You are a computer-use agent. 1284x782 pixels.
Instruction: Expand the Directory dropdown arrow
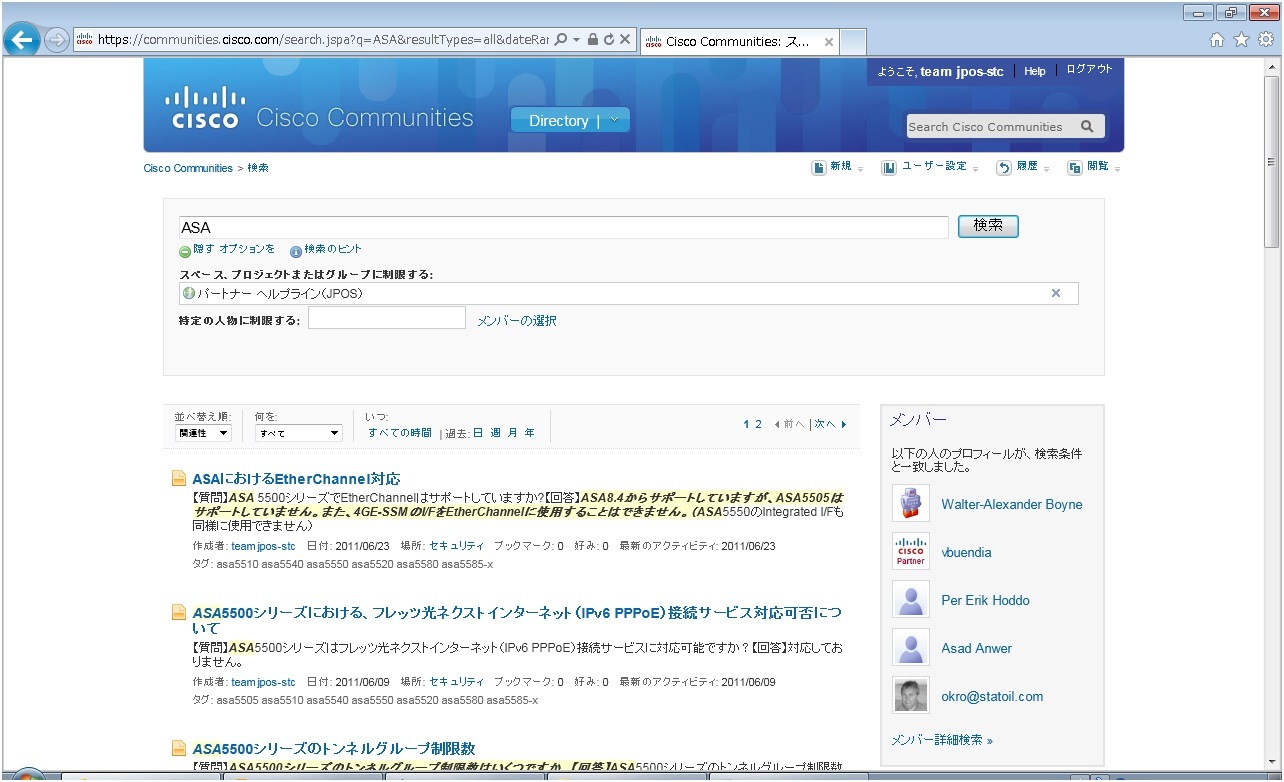(615, 120)
